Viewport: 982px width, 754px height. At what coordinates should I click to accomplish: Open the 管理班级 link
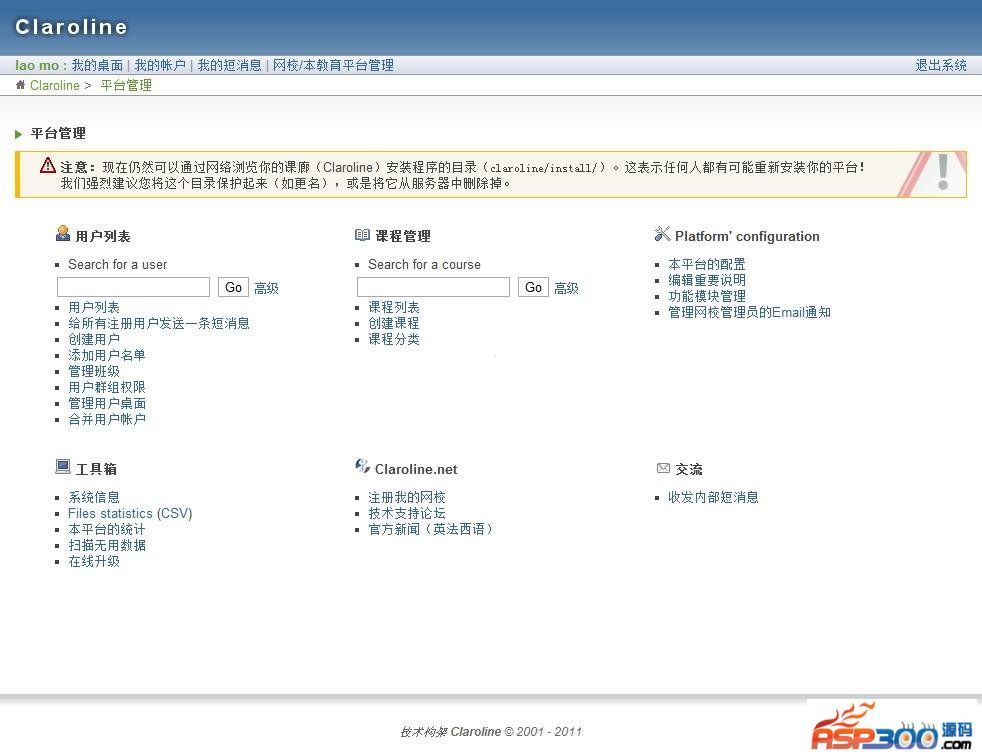[94, 371]
